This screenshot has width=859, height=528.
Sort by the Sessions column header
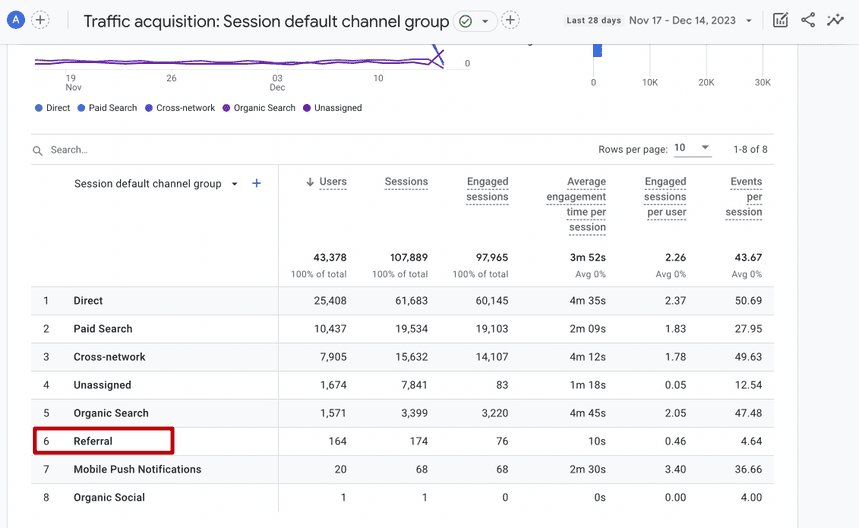pyautogui.click(x=406, y=182)
